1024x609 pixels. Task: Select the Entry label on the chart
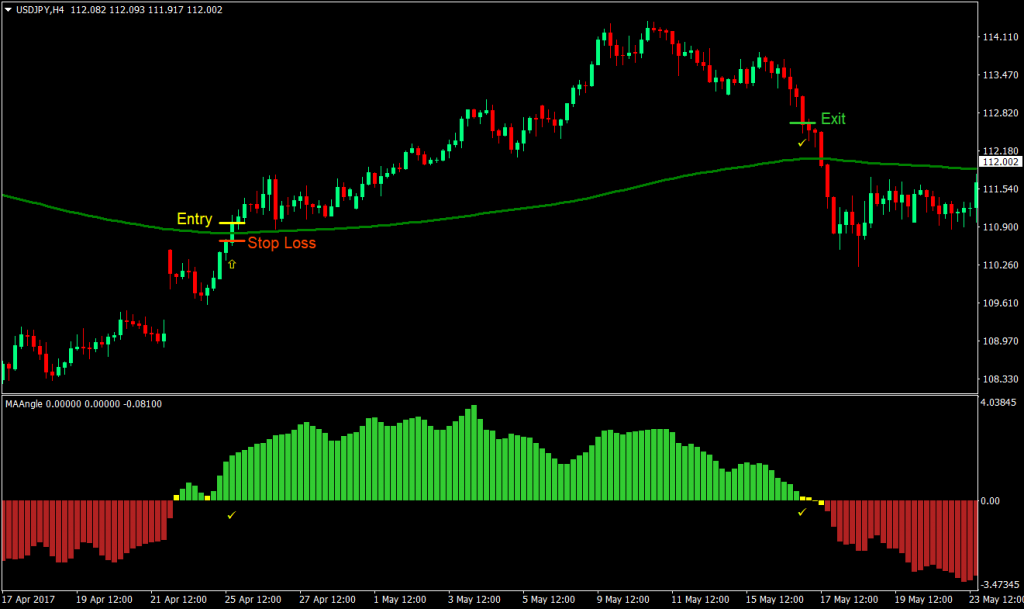click(194, 219)
